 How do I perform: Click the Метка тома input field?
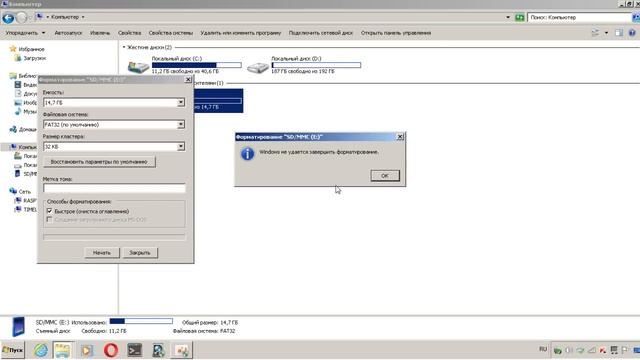tap(114, 188)
